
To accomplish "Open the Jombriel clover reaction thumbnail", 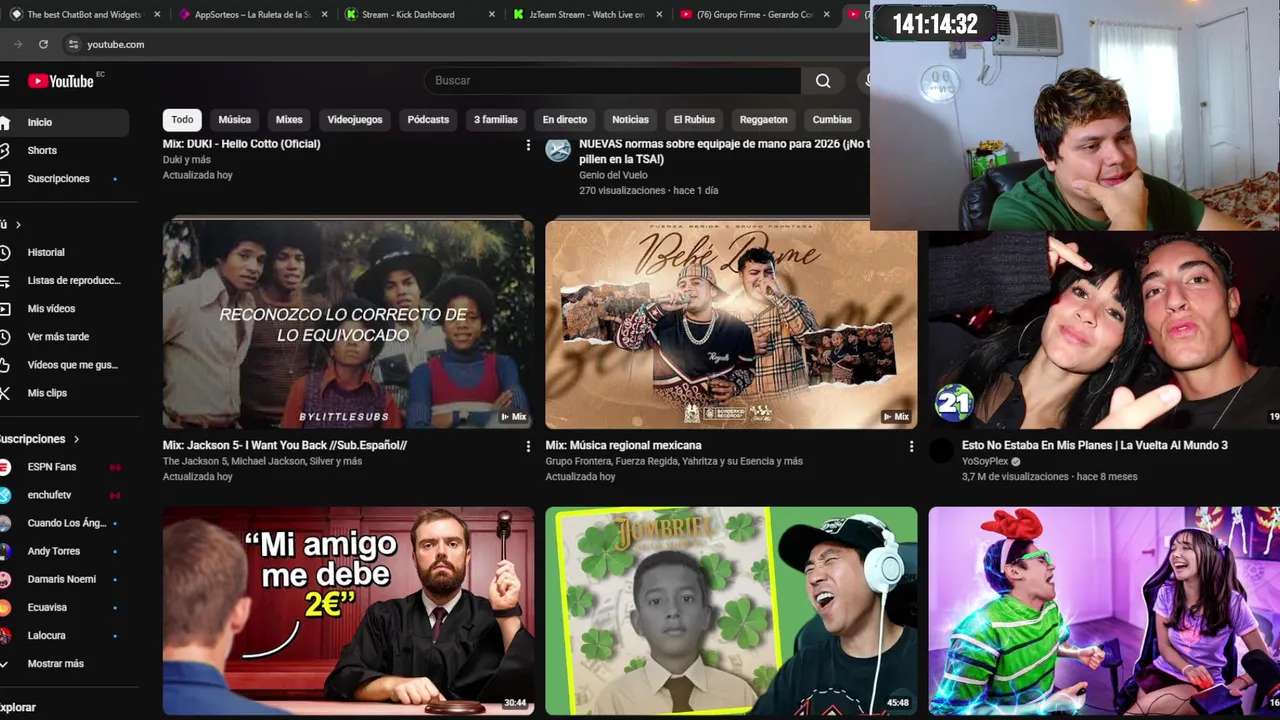I will 731,611.
